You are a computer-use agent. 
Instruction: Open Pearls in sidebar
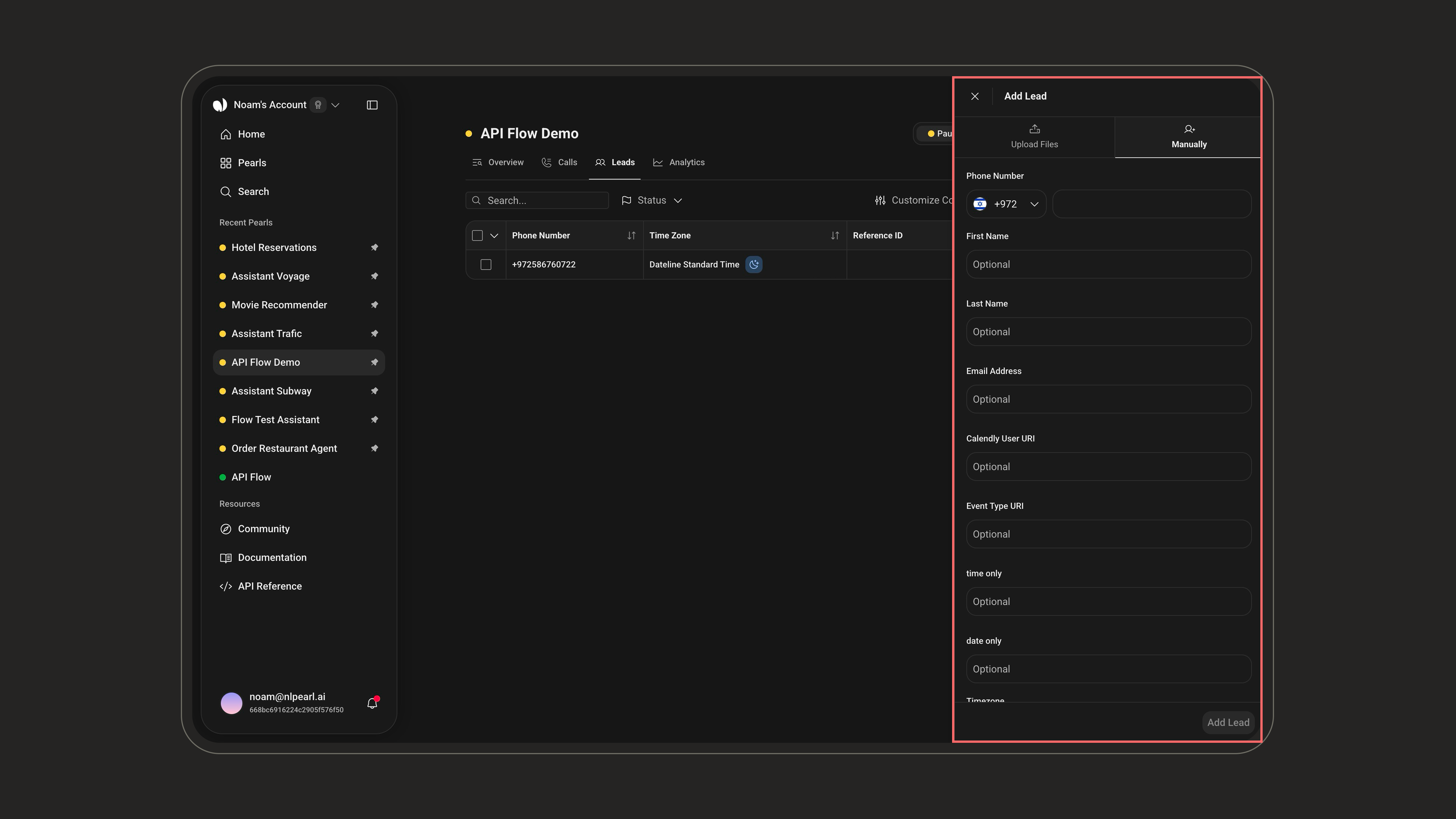[298, 163]
